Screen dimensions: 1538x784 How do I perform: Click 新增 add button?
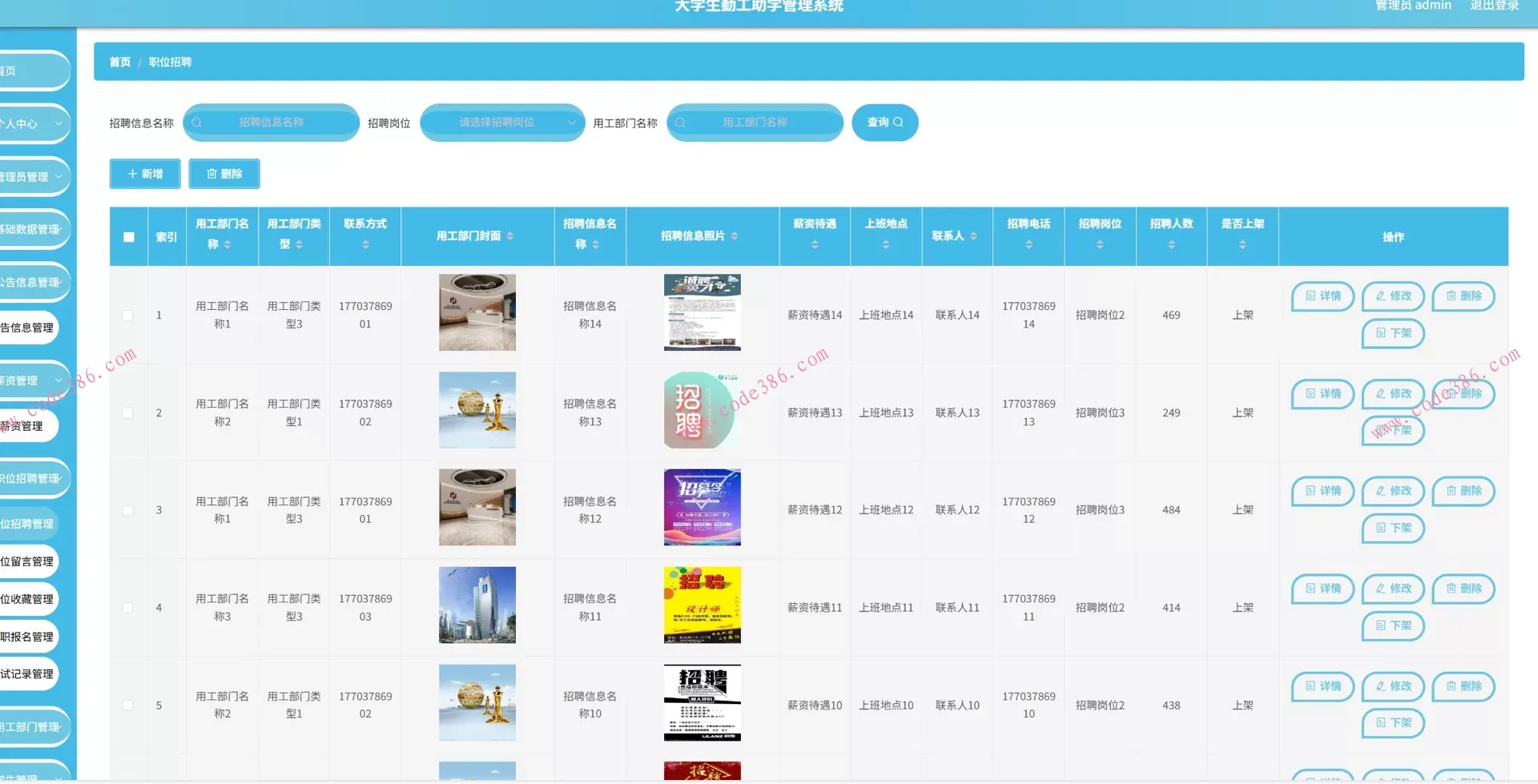click(145, 174)
